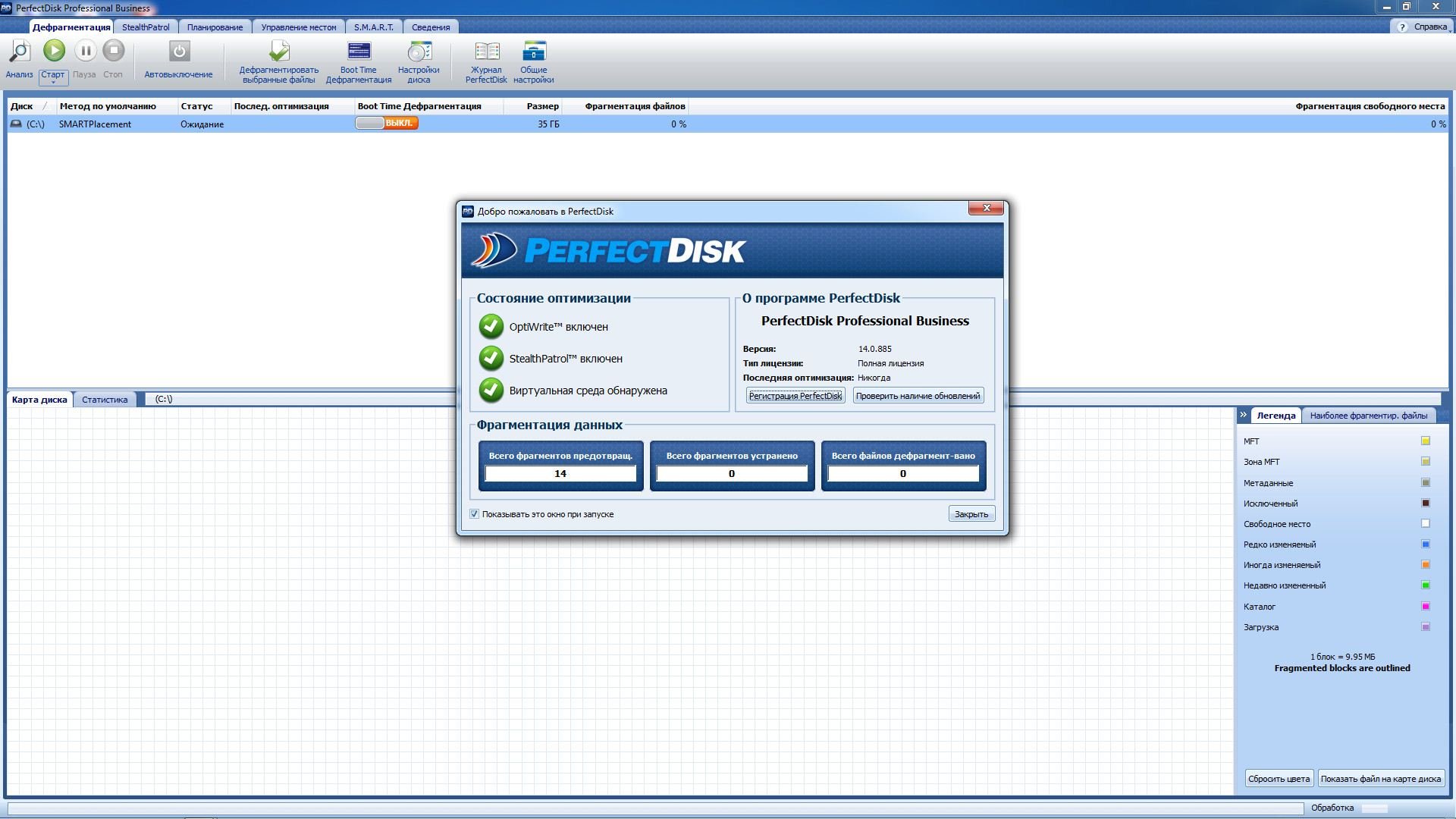Open Управление местом tab
The image size is (1456, 819).
[x=299, y=27]
